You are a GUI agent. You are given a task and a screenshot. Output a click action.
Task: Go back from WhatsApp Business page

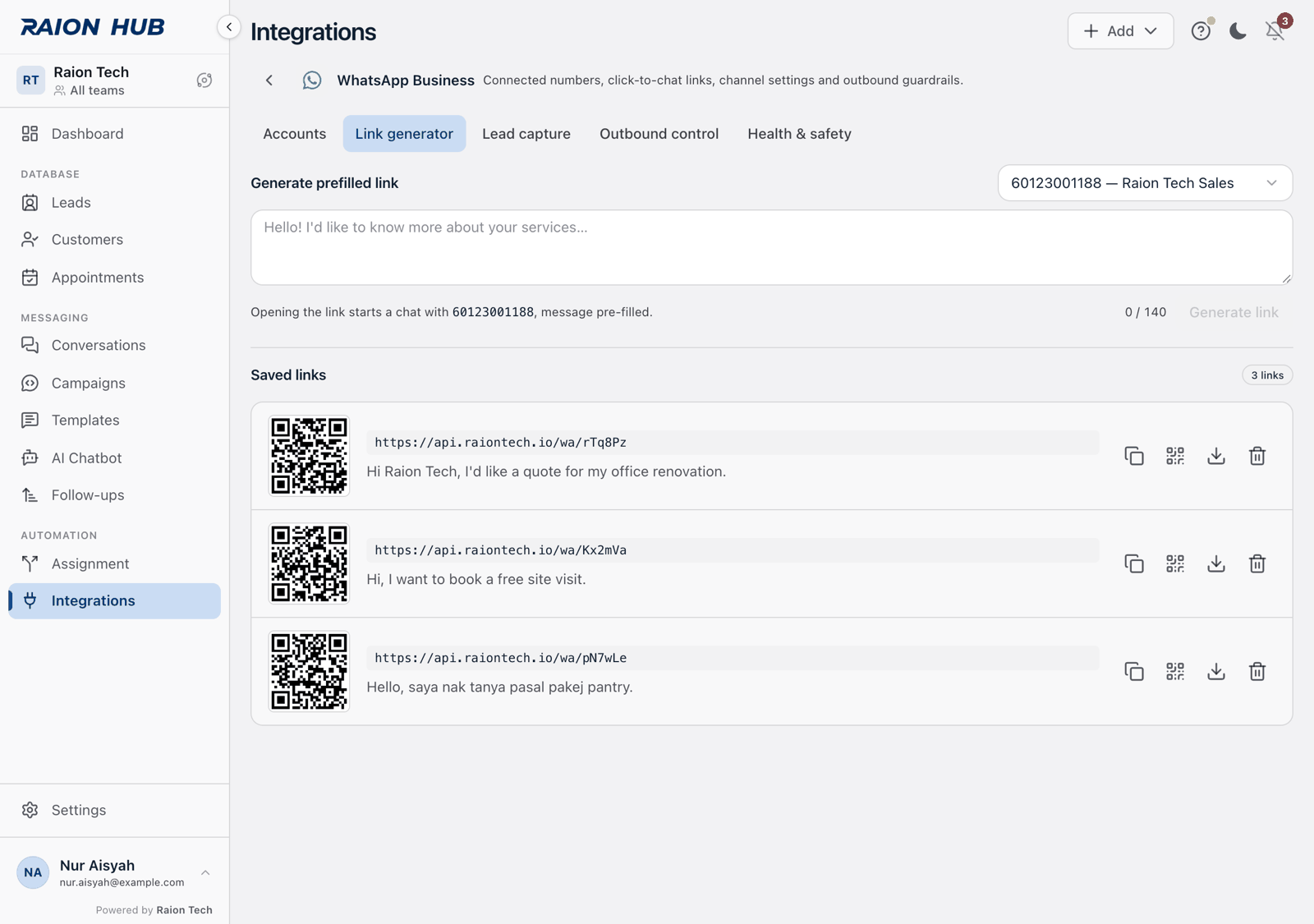(269, 80)
